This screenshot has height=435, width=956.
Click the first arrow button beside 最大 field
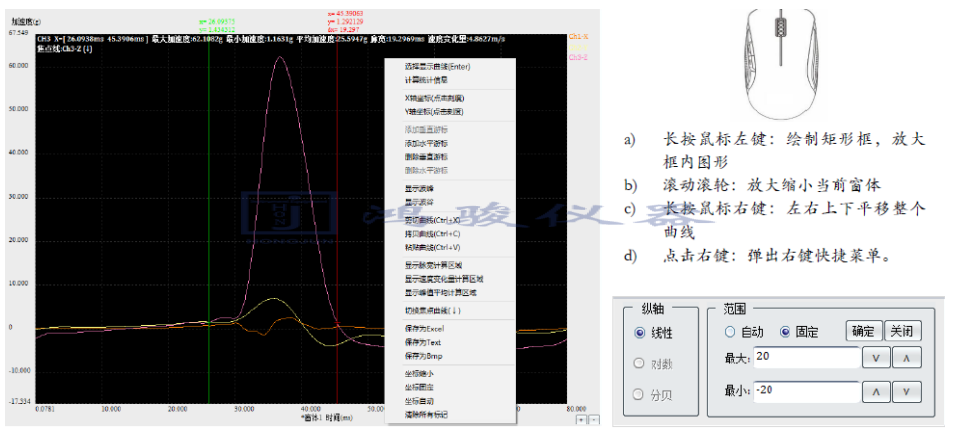coord(874,359)
